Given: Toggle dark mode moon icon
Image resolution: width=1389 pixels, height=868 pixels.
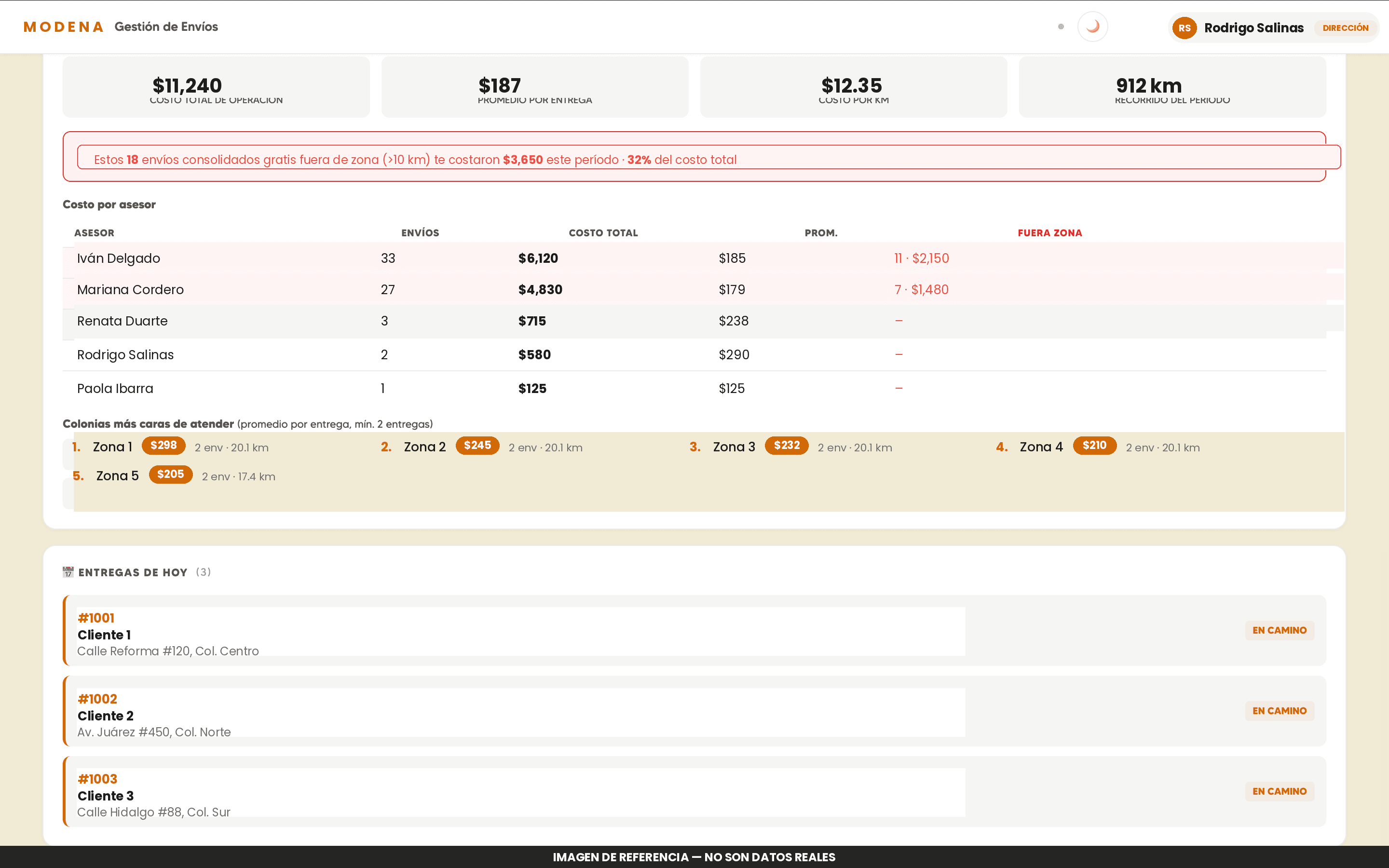Looking at the screenshot, I should [x=1092, y=27].
